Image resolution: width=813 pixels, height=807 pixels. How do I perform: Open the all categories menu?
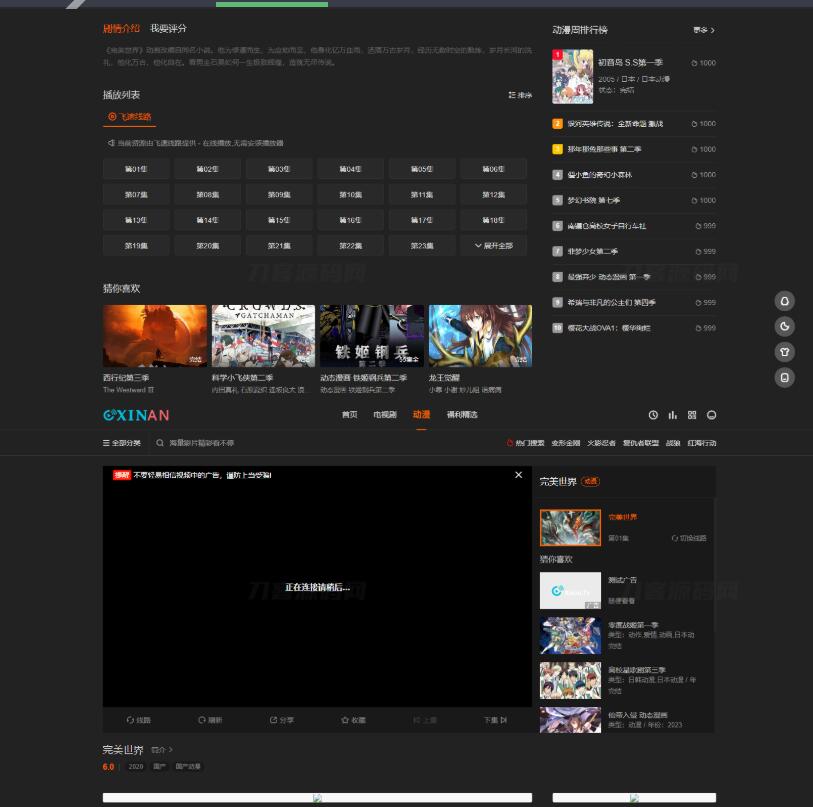(x=121, y=443)
